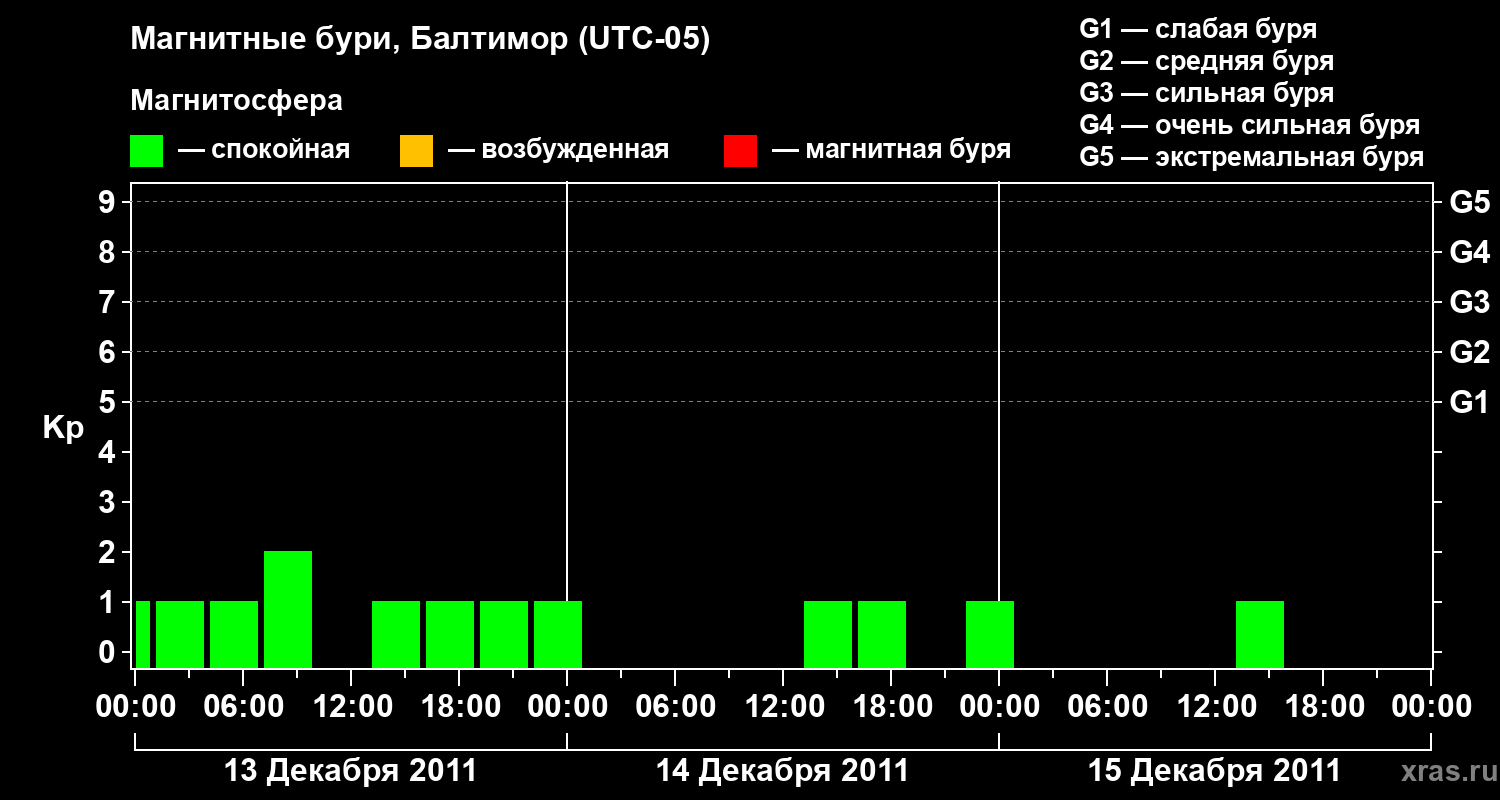Screen dimensions: 1500x800
Task: Click '06:00' time label above 15 Декабря
Action: coord(1107,707)
